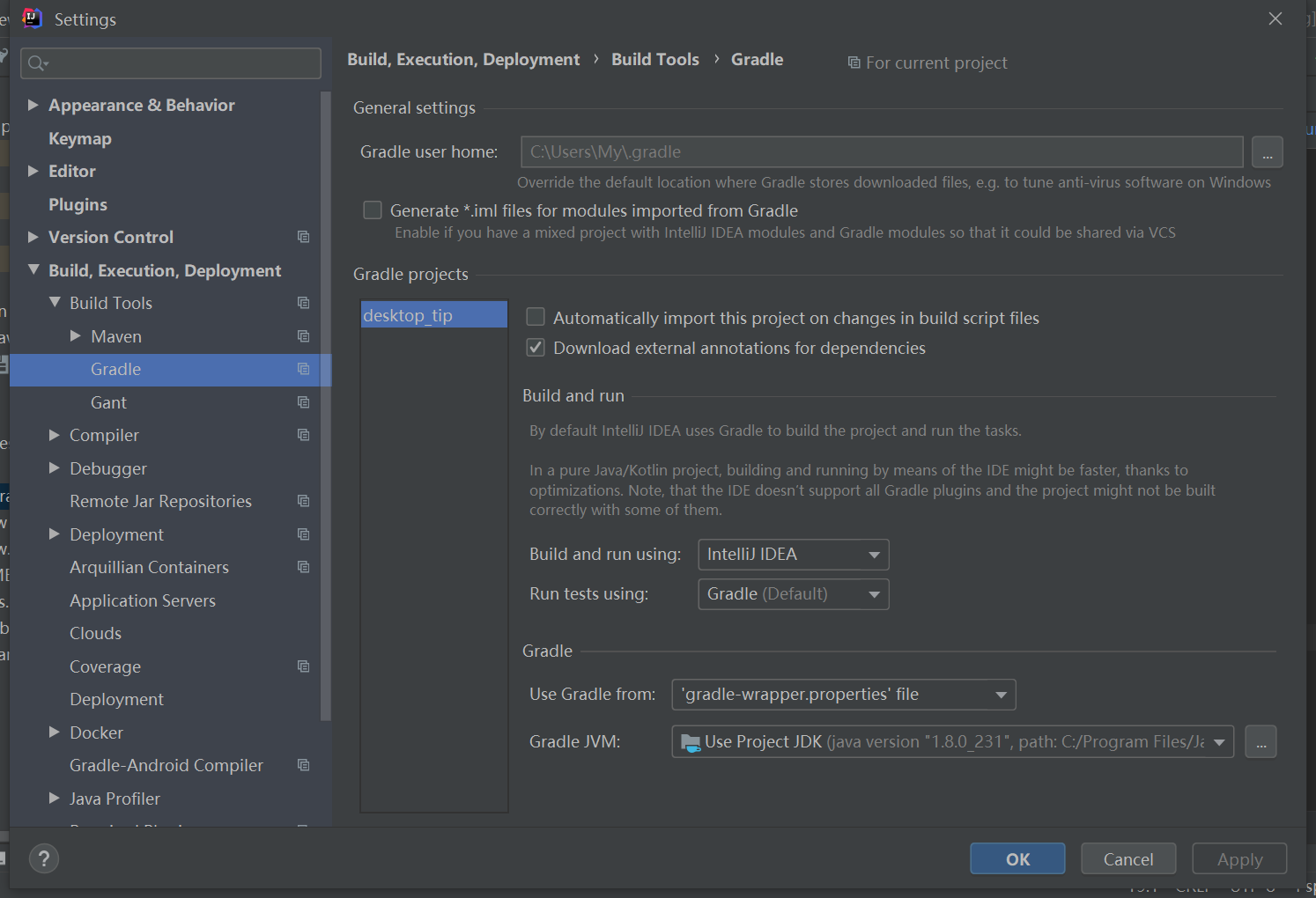Click the IntelliJ IDEA logo in the title bar

point(32,18)
